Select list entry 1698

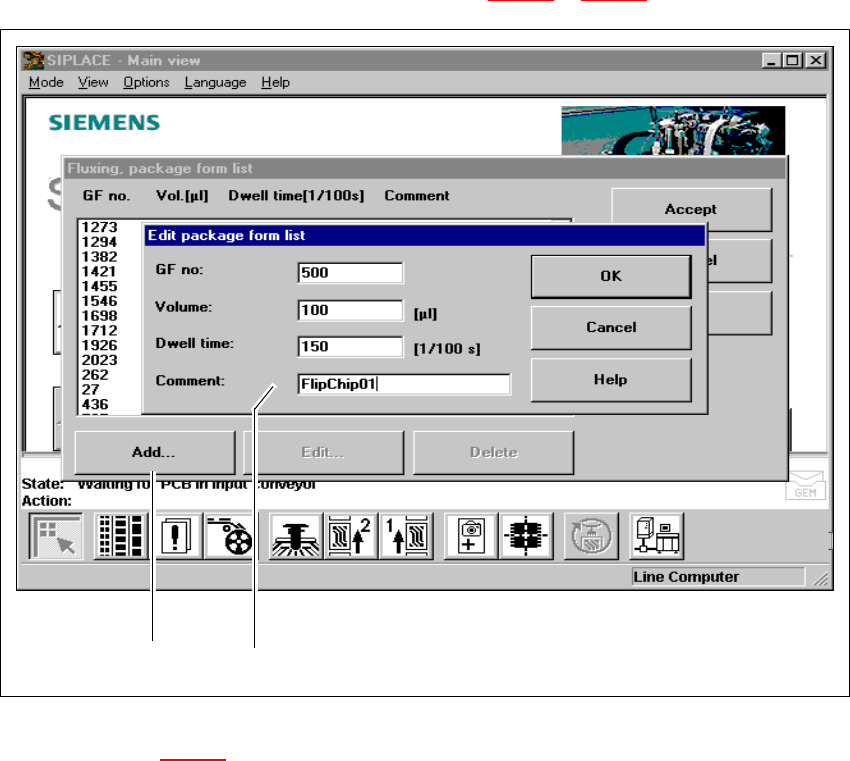(x=99, y=315)
